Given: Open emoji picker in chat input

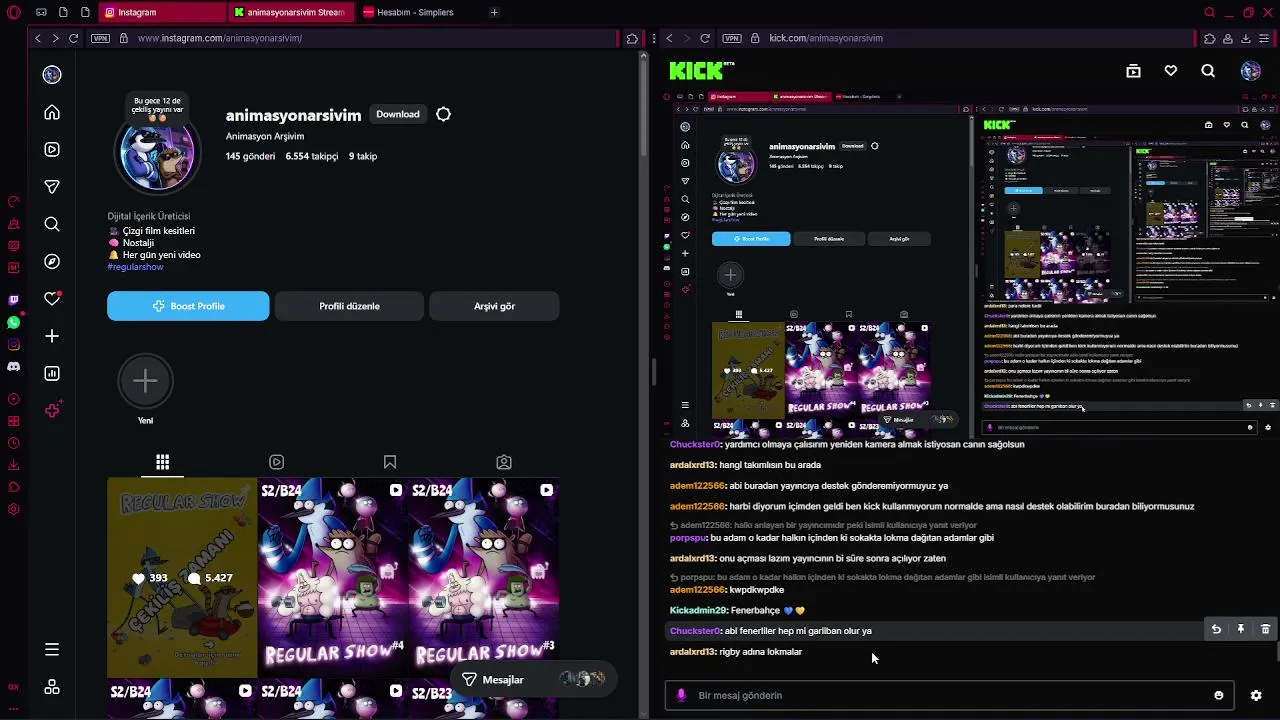Looking at the screenshot, I should click(1218, 696).
